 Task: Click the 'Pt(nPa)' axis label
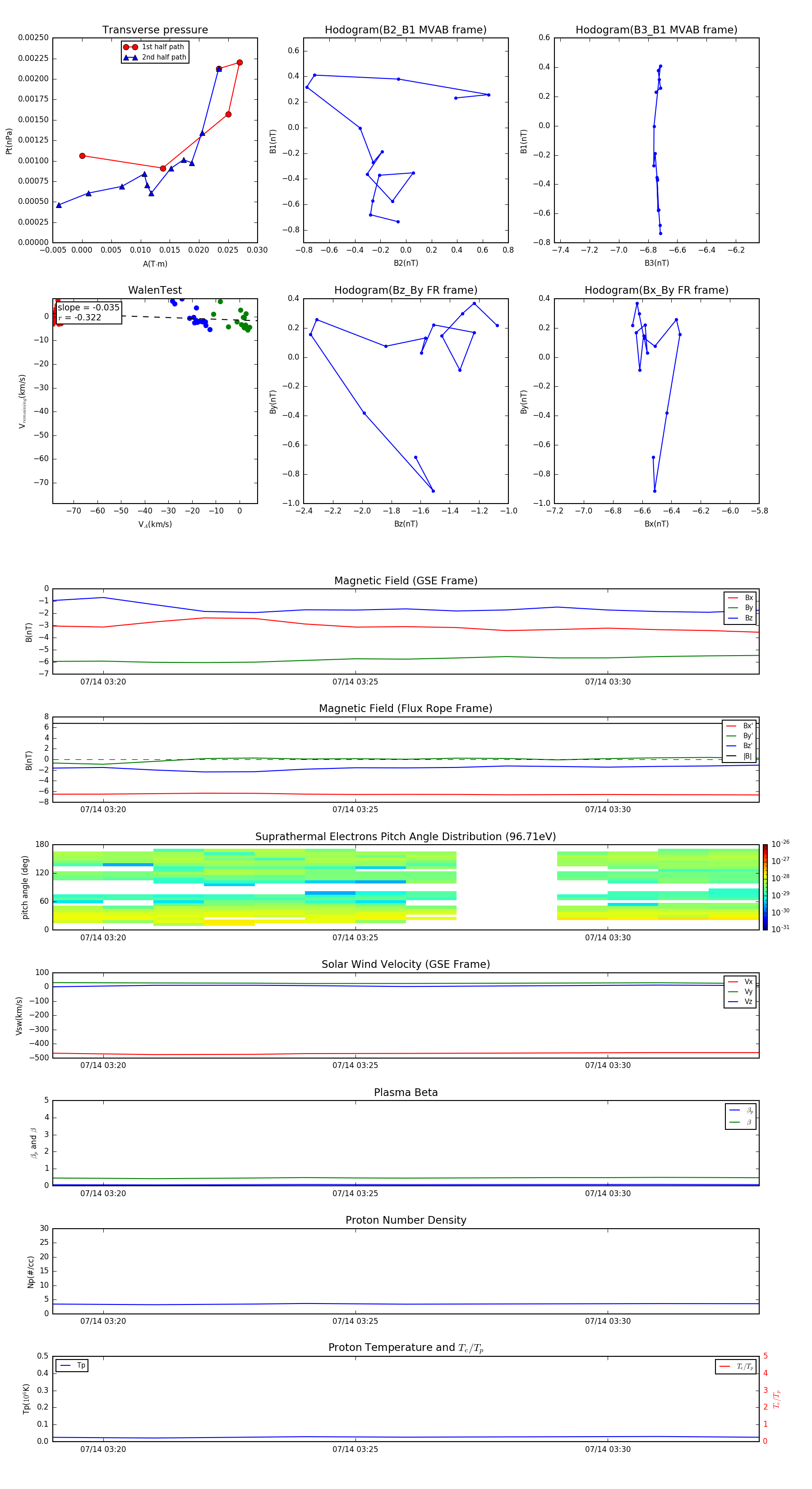pos(9,141)
